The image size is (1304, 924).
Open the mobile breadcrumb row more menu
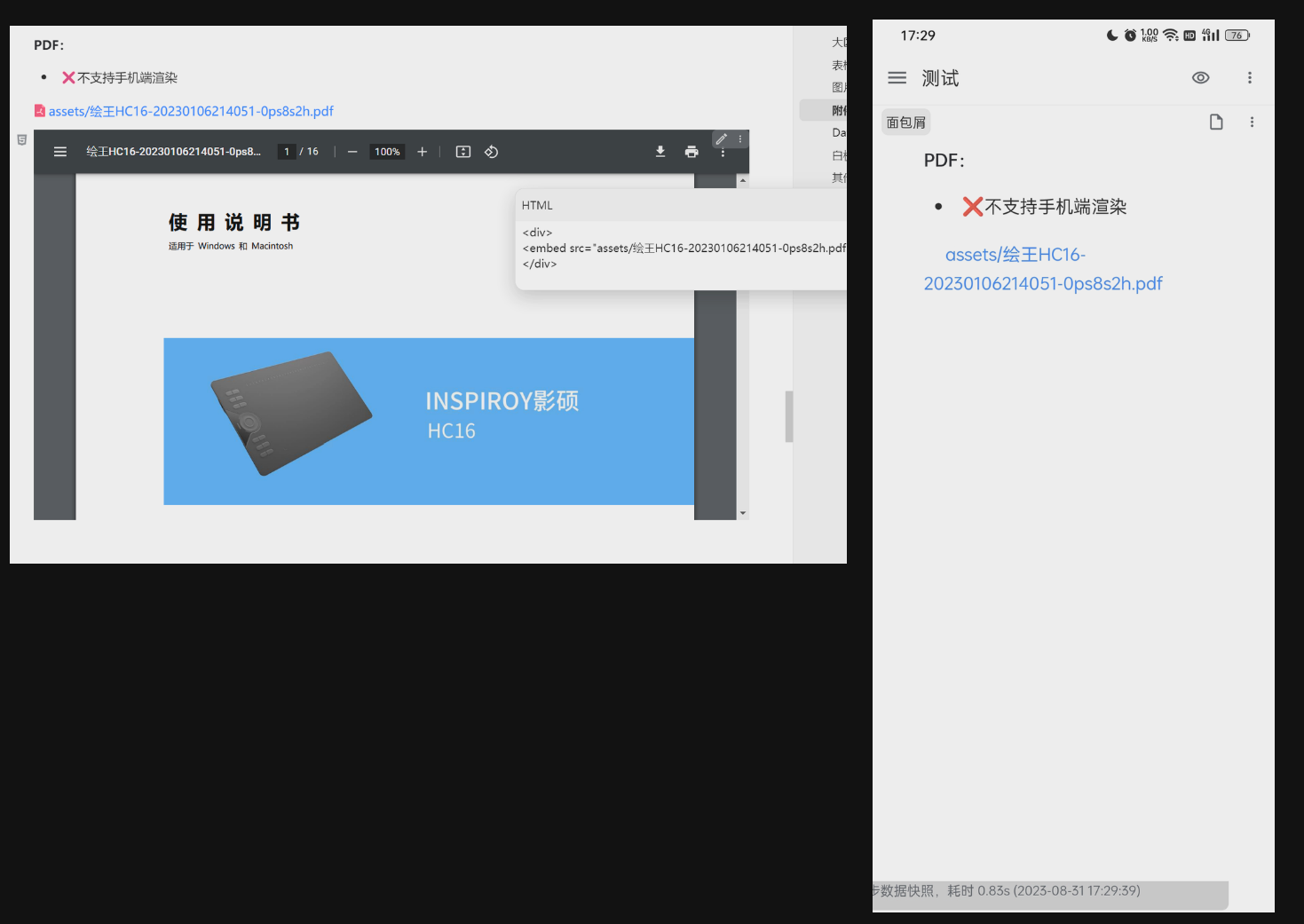coord(1253,122)
